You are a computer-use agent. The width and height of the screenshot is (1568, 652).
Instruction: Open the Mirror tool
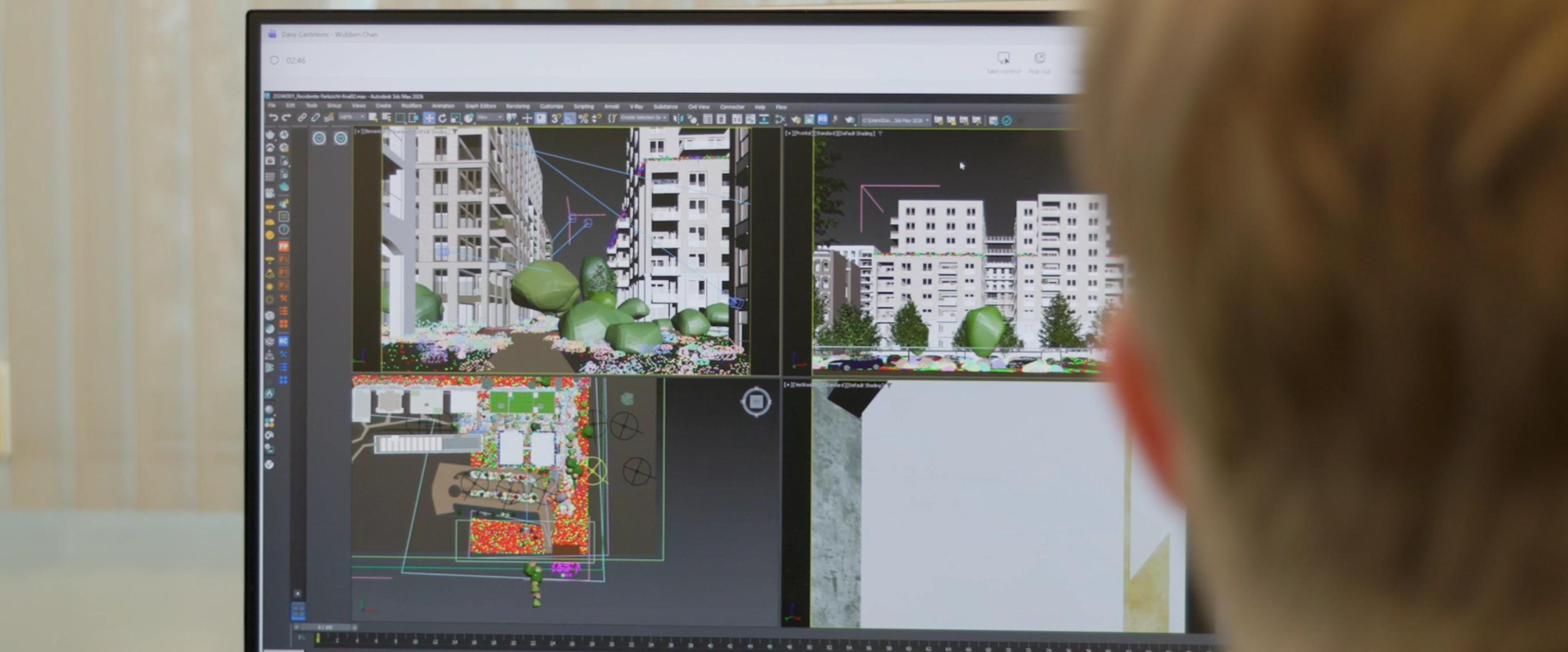(678, 119)
